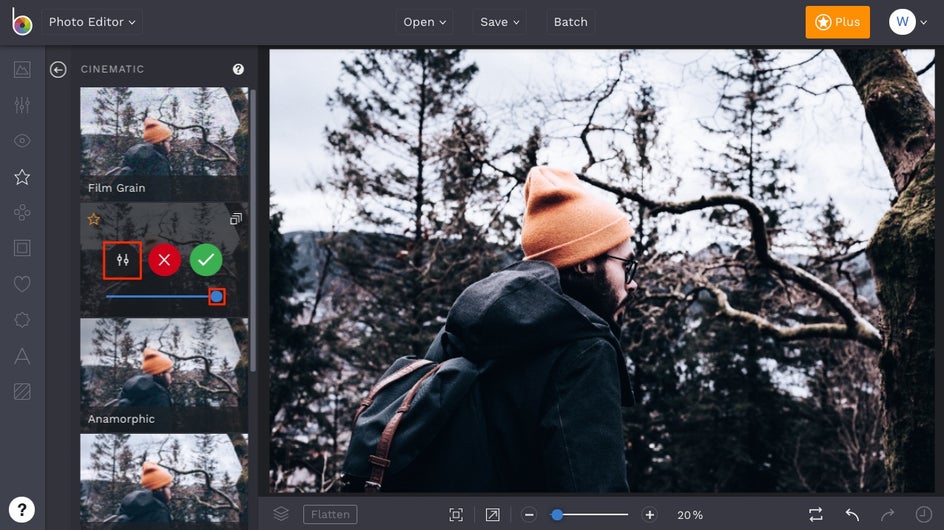Click the fit-to-screen icon
This screenshot has width=944, height=530.
456,515
